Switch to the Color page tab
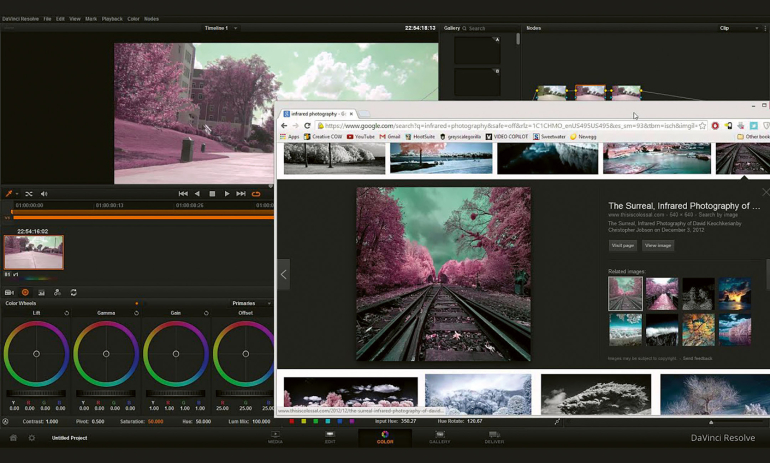This screenshot has width=770, height=463. (x=385, y=437)
